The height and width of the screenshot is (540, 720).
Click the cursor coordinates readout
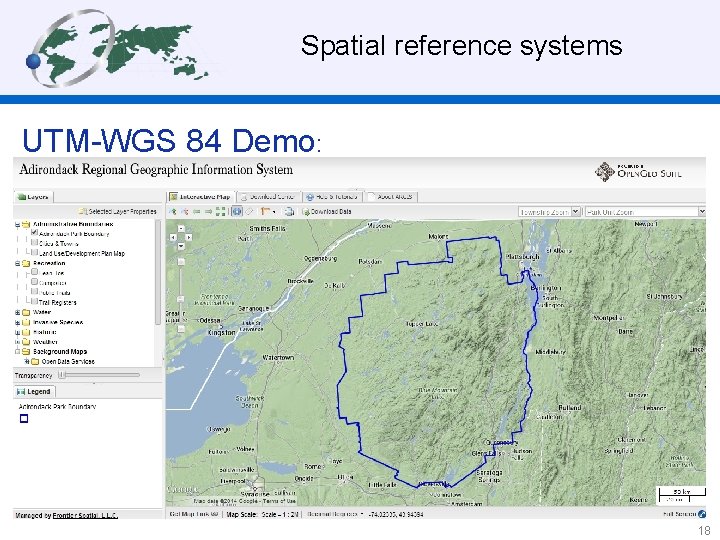pyautogui.click(x=396, y=514)
